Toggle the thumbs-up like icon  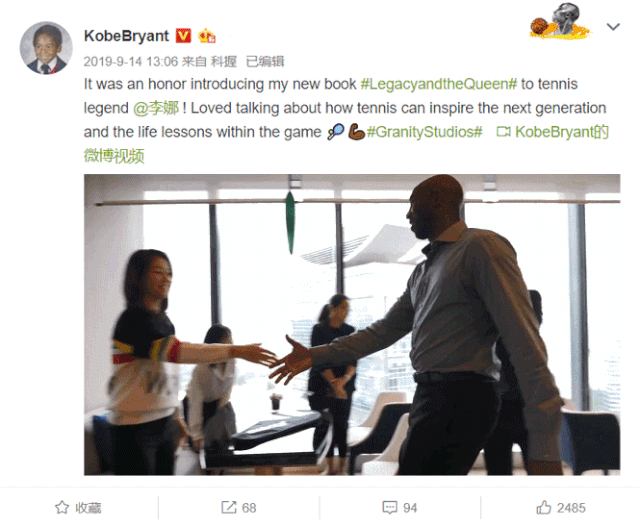544,507
